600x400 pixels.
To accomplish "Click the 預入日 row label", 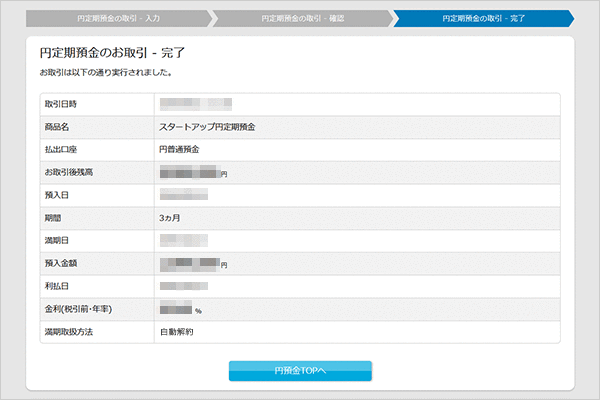I will pyautogui.click(x=55, y=194).
